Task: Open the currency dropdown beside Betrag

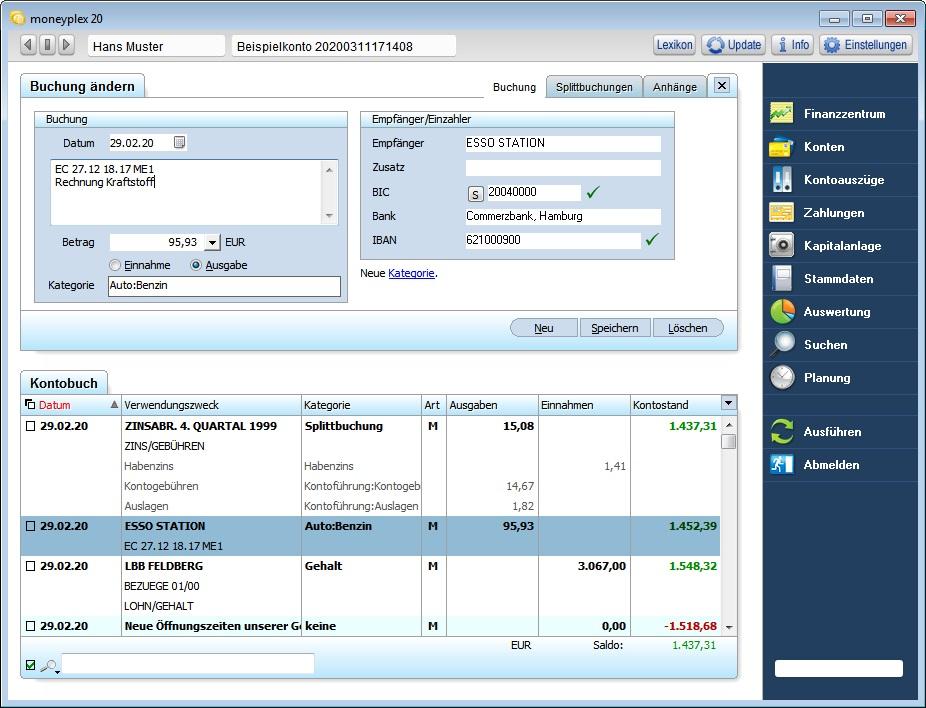Action: click(210, 242)
